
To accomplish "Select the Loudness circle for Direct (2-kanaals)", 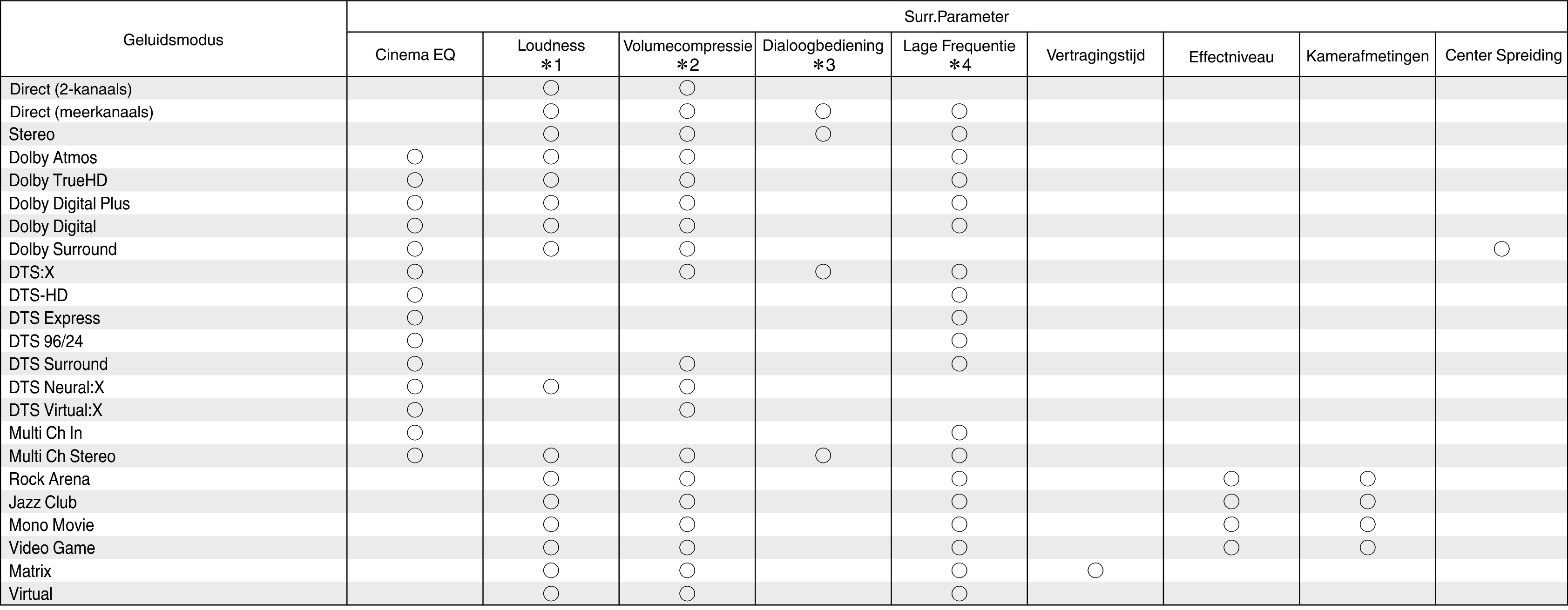I will (x=551, y=88).
